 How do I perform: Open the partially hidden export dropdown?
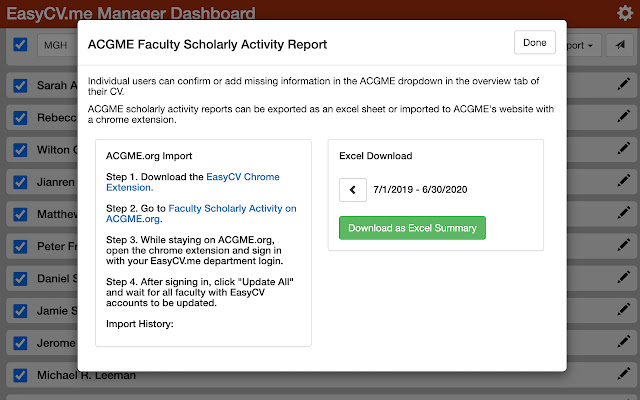pos(584,45)
